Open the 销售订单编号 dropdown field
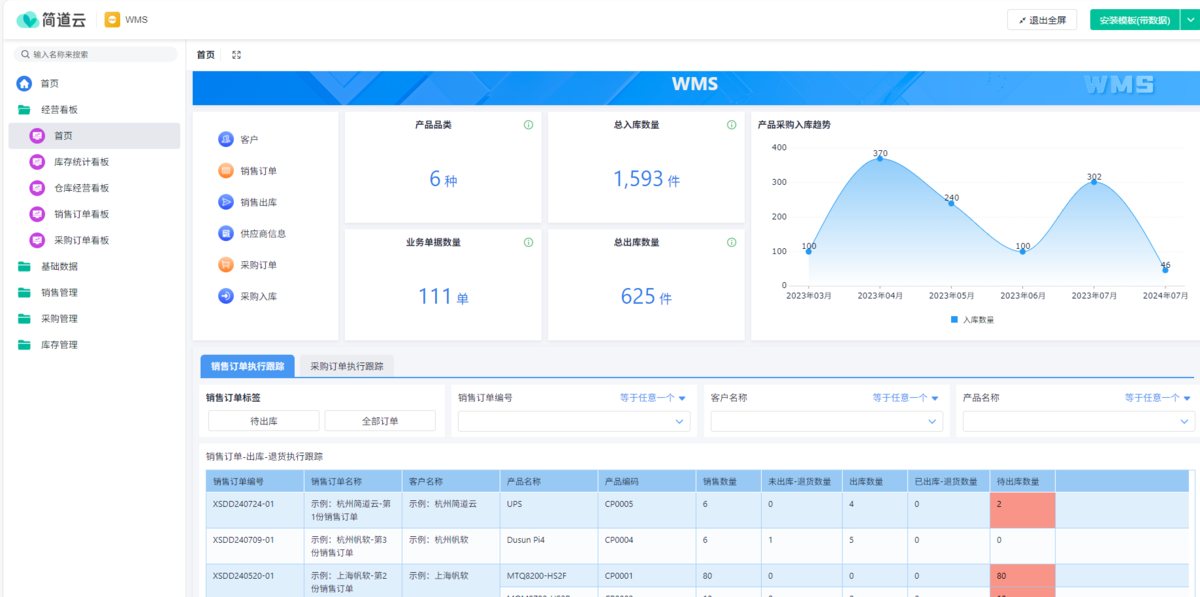Viewport: 1200px width, 597px height. pos(574,422)
